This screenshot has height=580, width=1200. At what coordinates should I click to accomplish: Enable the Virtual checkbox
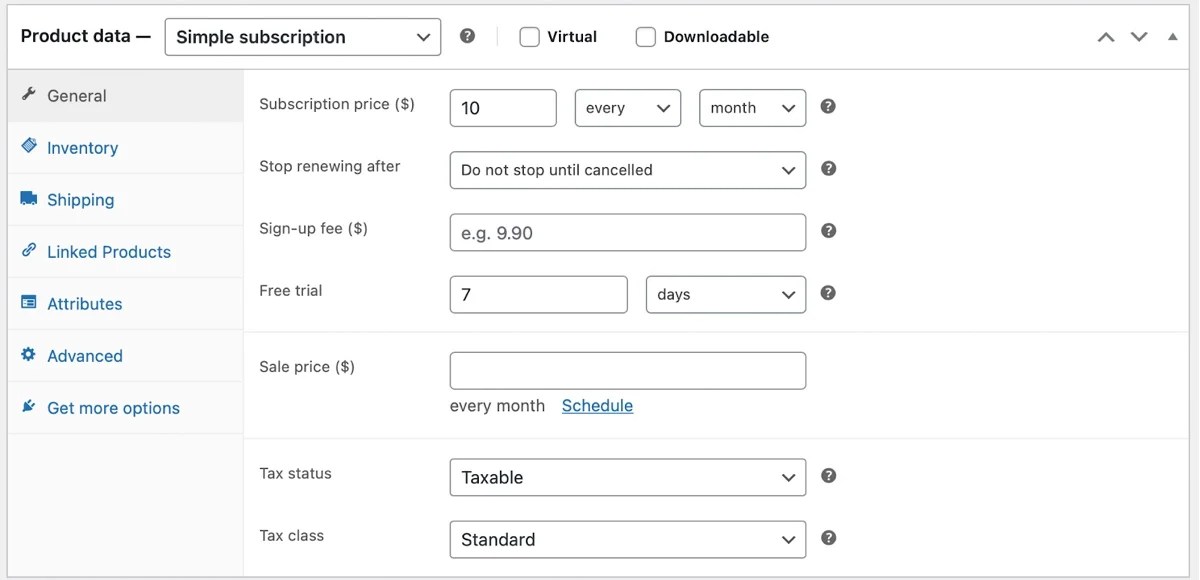click(x=529, y=36)
